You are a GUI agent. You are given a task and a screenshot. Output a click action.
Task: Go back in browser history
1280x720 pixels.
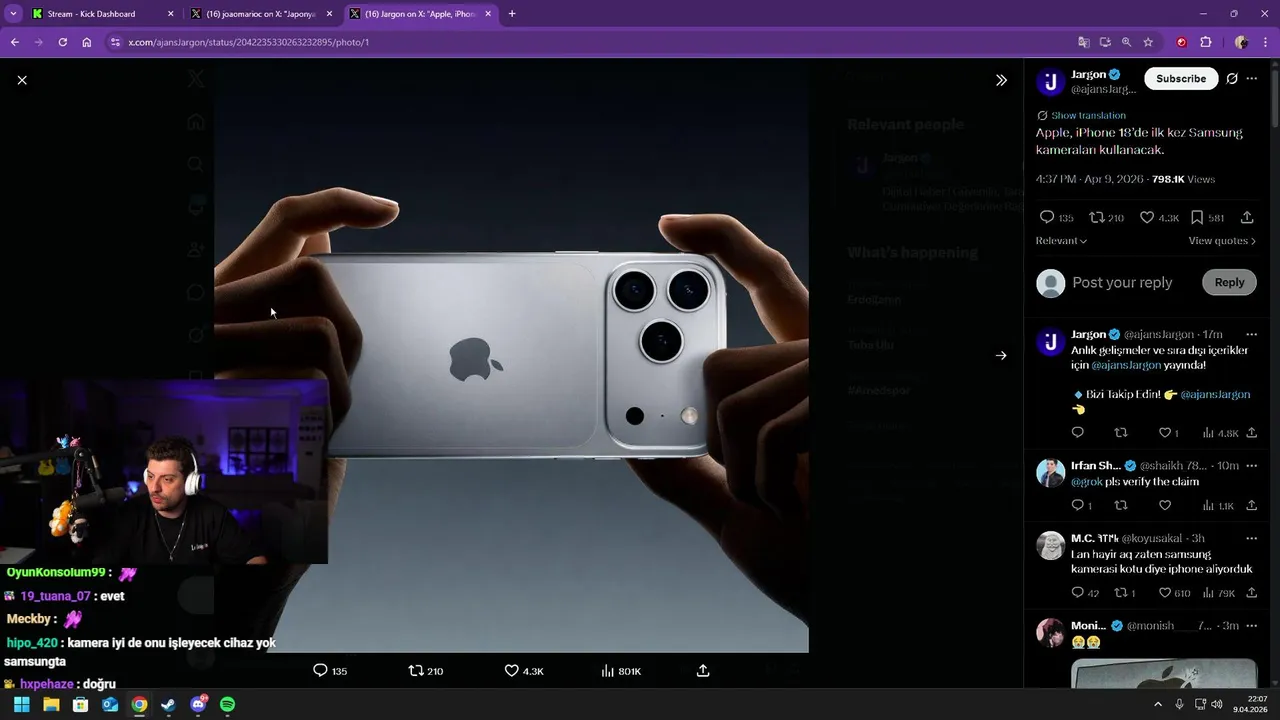point(15,42)
